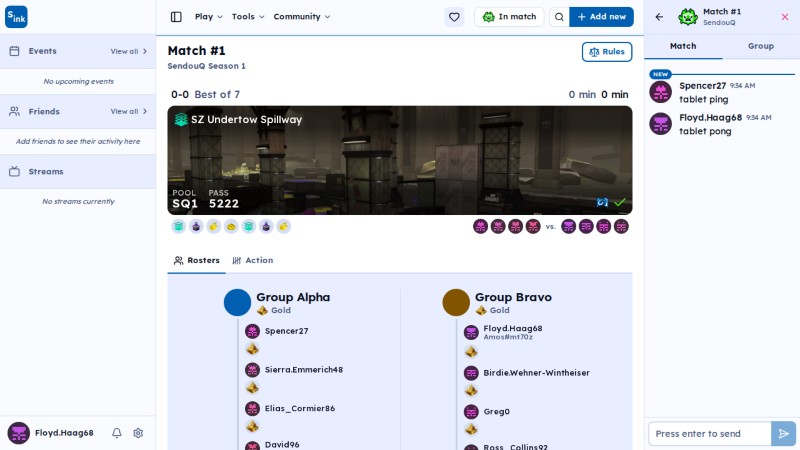Select the Group chat tab
This screenshot has width=800, height=450.
point(761,46)
